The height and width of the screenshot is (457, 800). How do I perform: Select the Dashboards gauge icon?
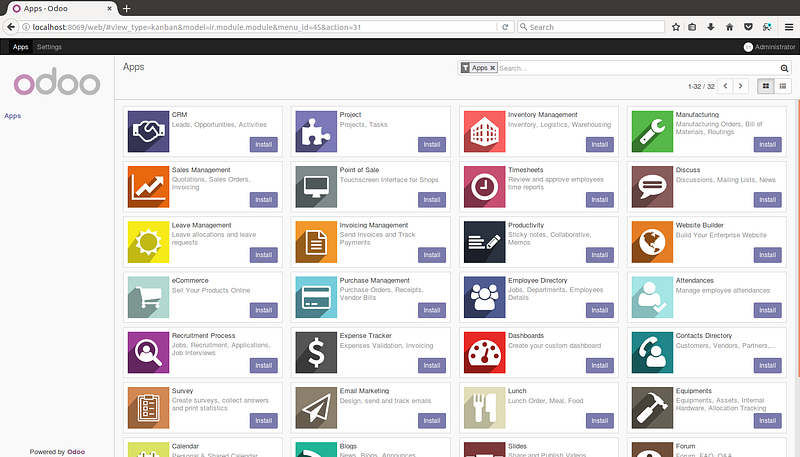pos(484,352)
